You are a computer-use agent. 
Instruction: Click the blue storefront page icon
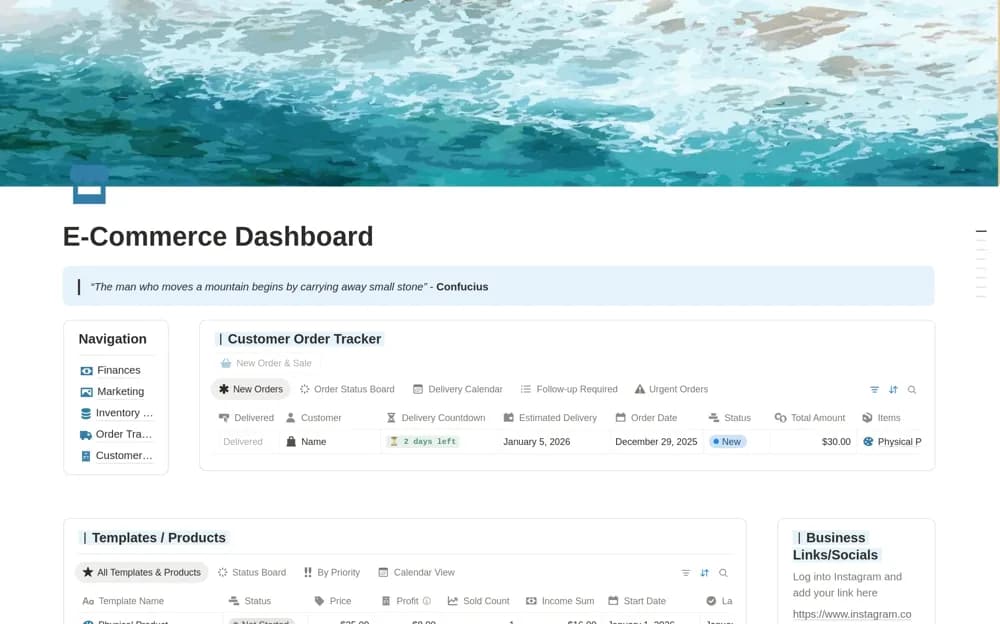tap(89, 185)
